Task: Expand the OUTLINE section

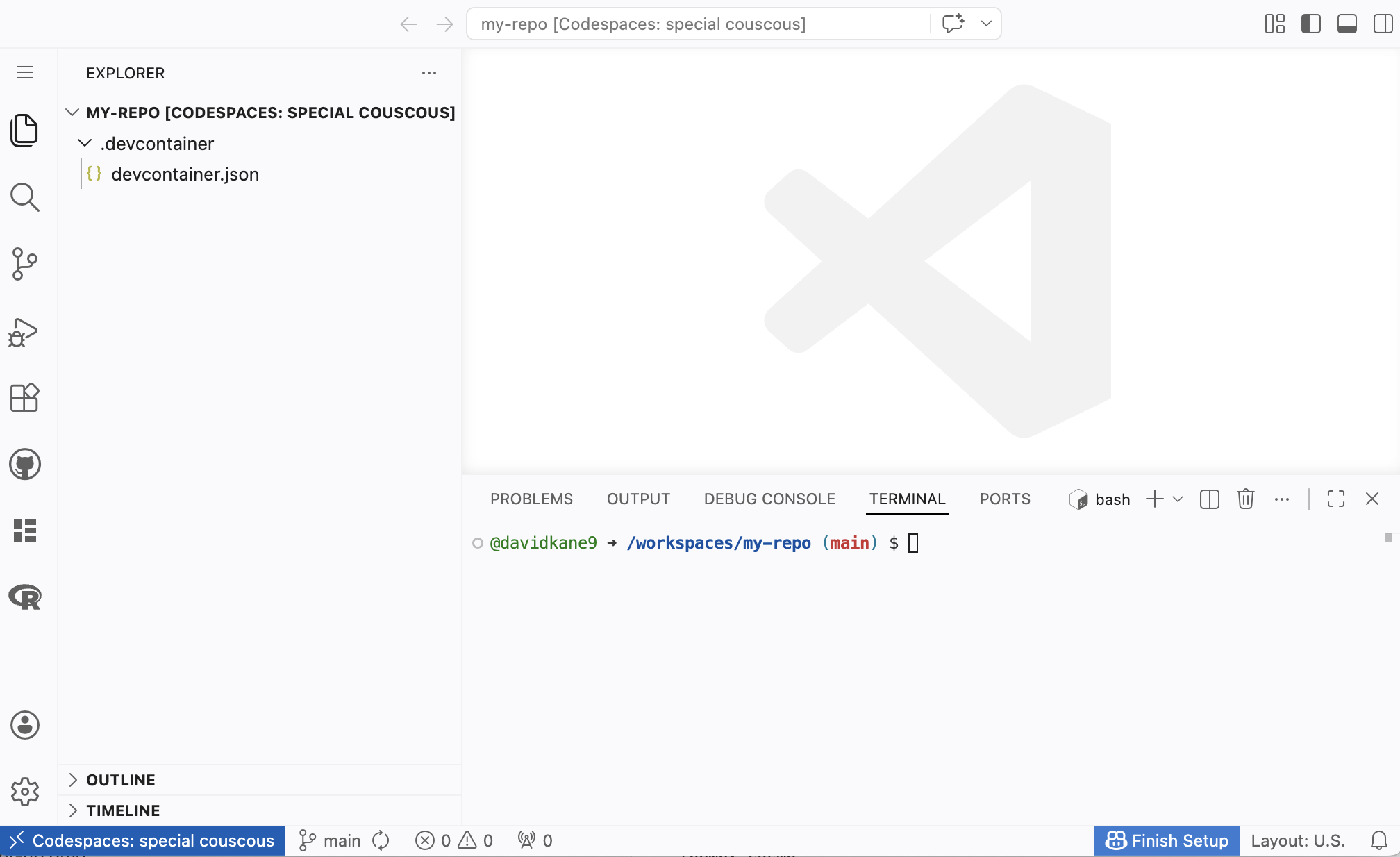Action: pyautogui.click(x=121, y=780)
